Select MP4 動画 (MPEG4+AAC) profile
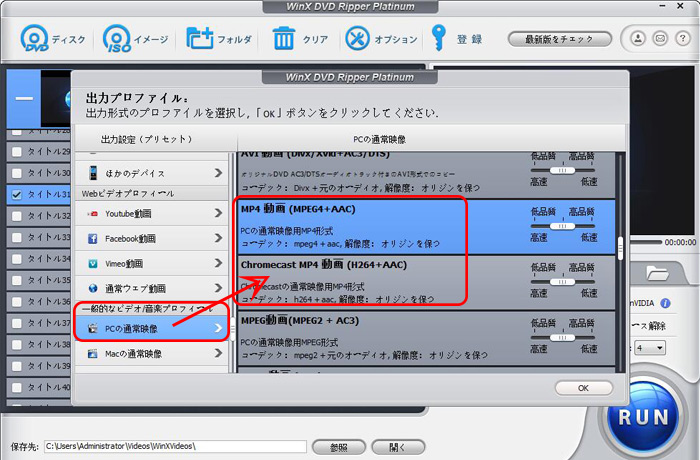 [380, 225]
